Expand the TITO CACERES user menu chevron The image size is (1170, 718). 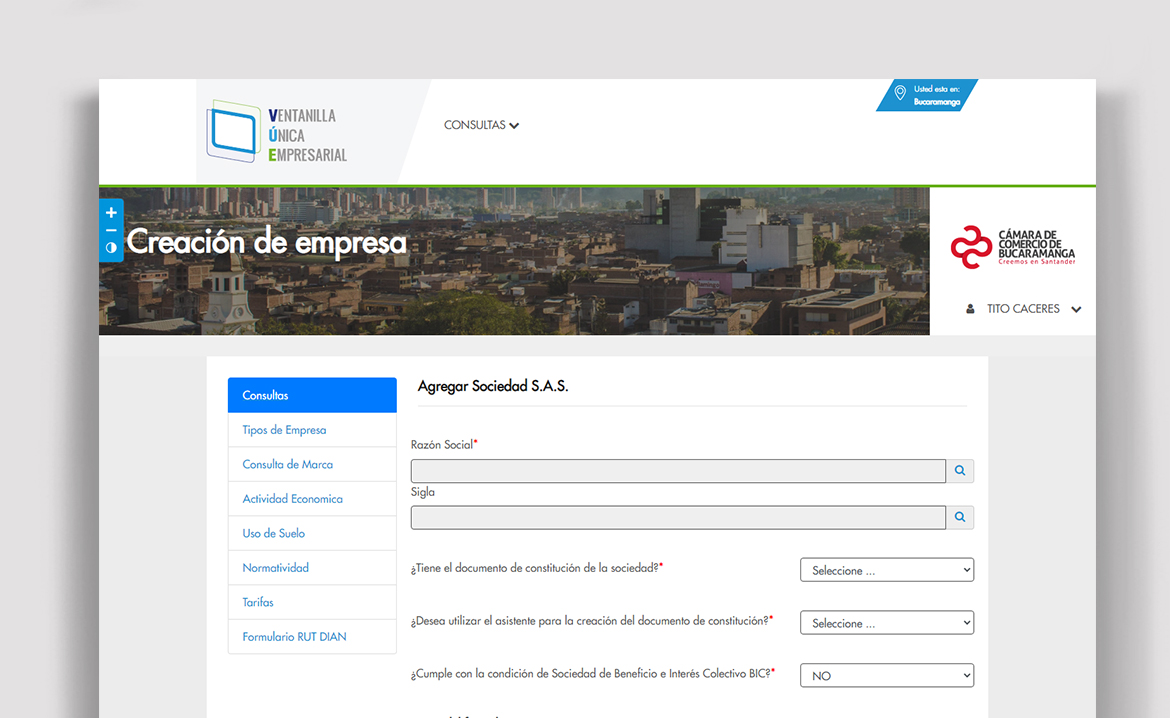[1076, 310]
